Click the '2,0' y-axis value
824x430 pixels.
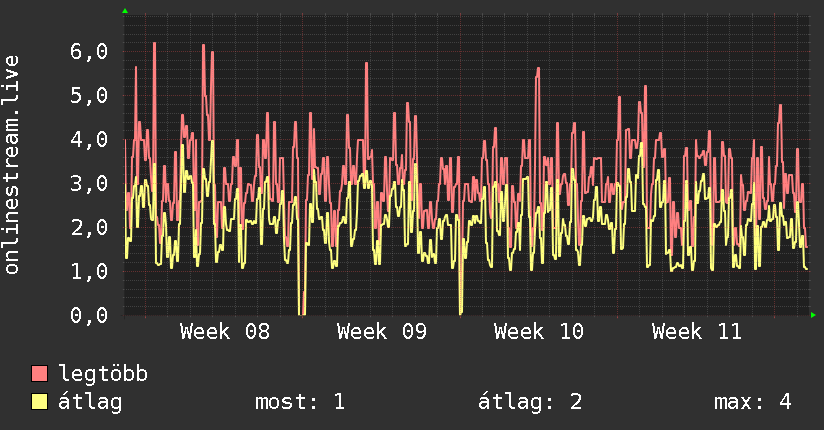[x=89, y=228]
